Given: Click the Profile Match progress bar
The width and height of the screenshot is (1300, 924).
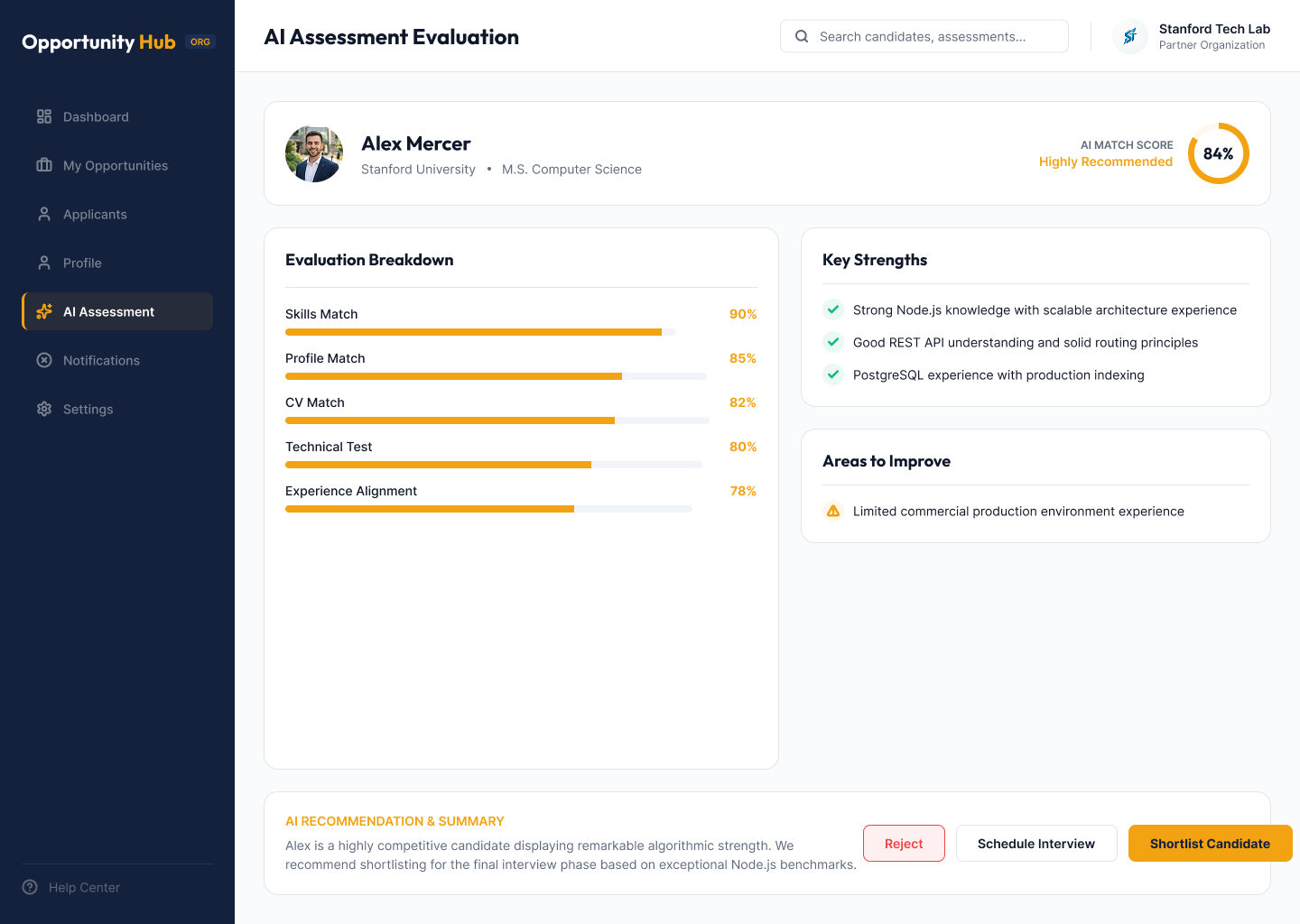Looking at the screenshot, I should 497,376.
